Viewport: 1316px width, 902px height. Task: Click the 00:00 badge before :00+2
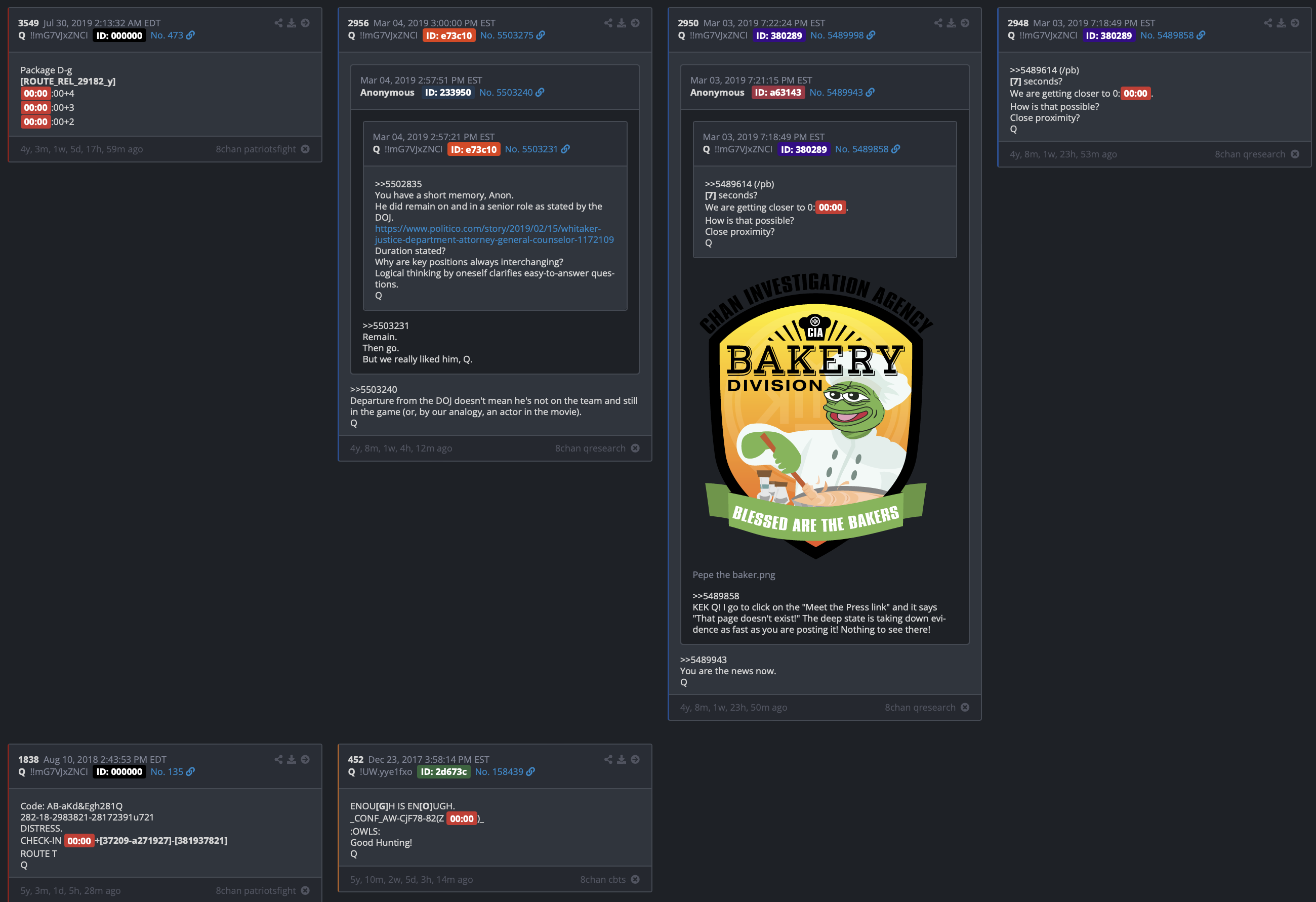[35, 122]
